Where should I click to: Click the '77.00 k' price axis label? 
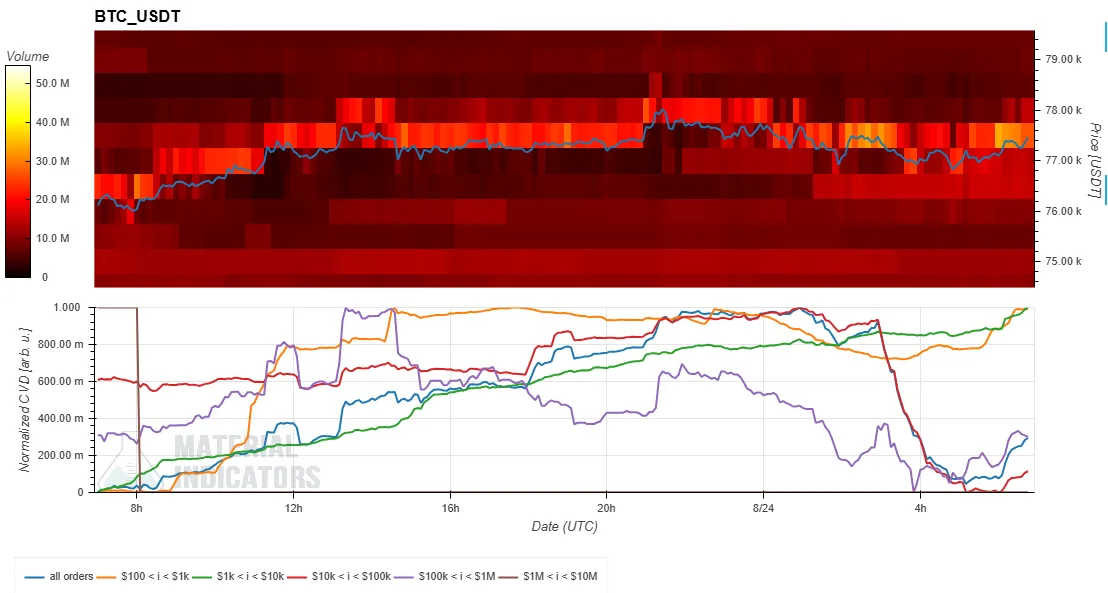pyautogui.click(x=1063, y=160)
